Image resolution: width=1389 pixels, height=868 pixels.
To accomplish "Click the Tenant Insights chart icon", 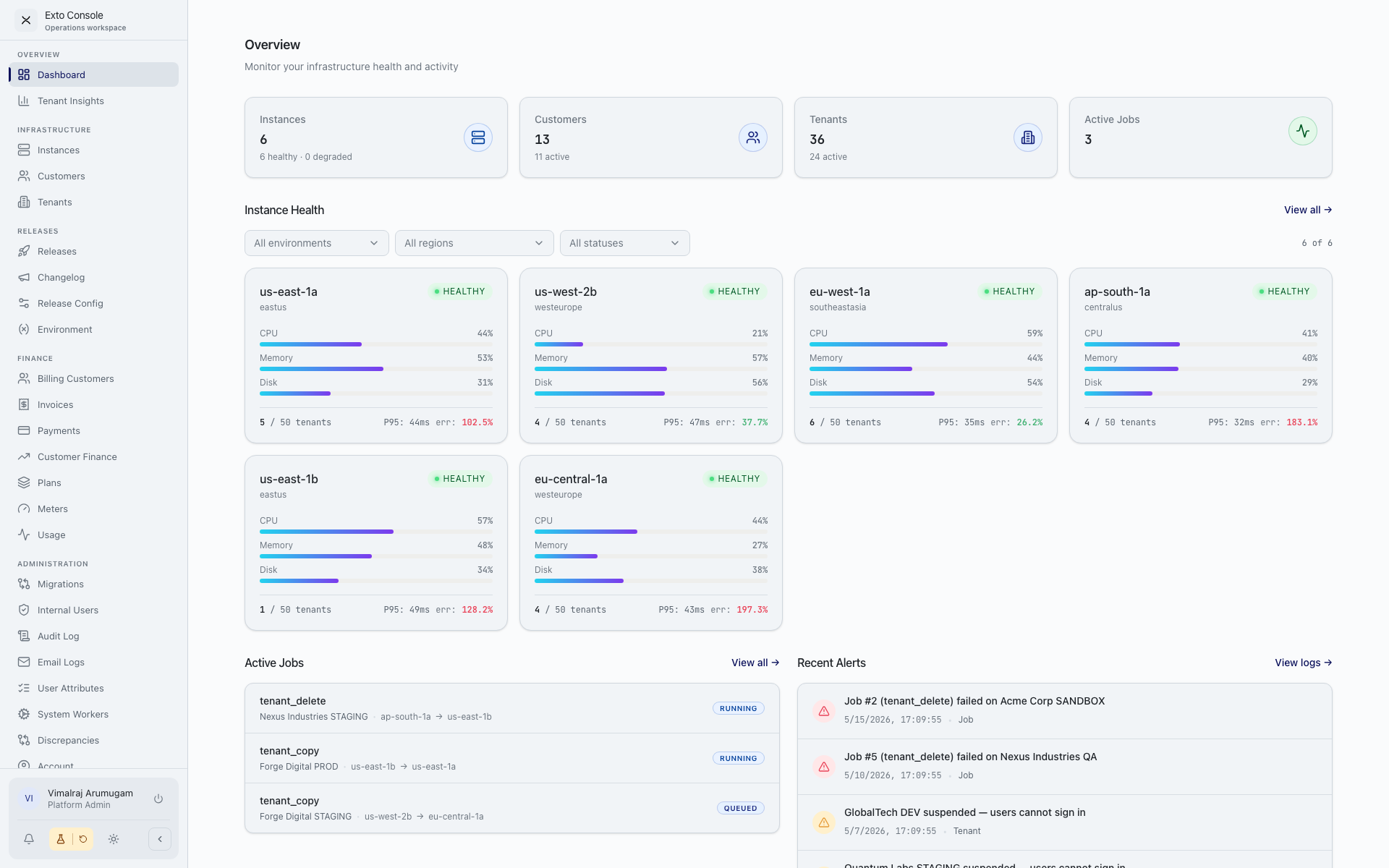I will 24,101.
